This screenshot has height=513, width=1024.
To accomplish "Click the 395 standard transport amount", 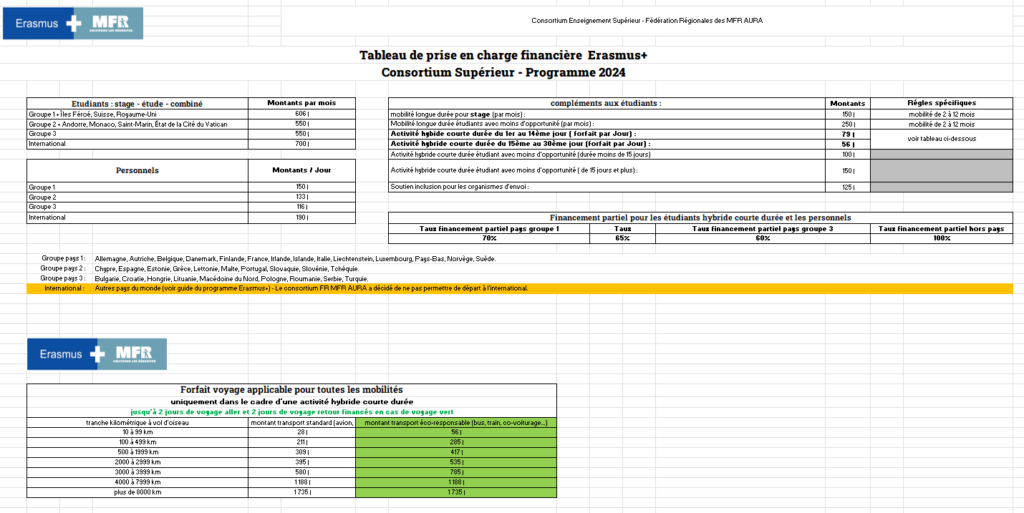I will point(302,462).
